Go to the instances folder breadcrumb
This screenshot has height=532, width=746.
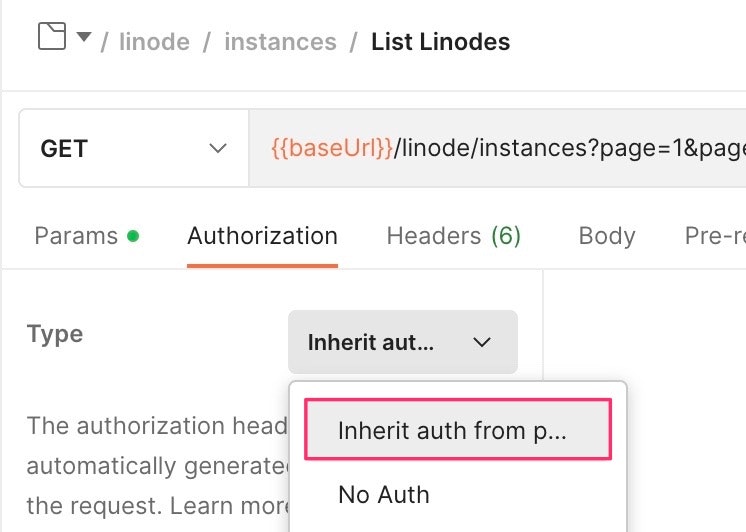tap(280, 42)
